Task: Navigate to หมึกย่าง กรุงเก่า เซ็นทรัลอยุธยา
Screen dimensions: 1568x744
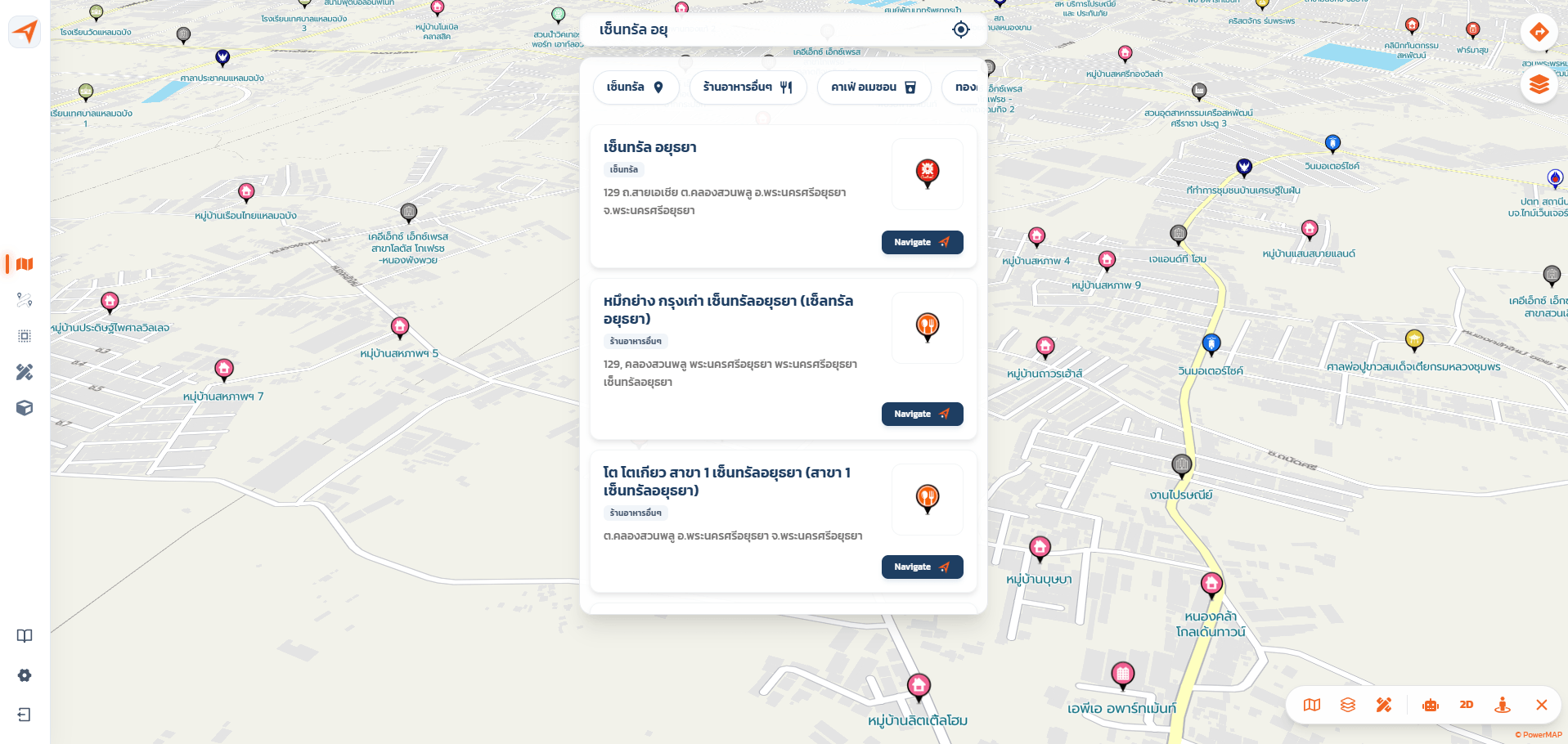Action: 922,415
